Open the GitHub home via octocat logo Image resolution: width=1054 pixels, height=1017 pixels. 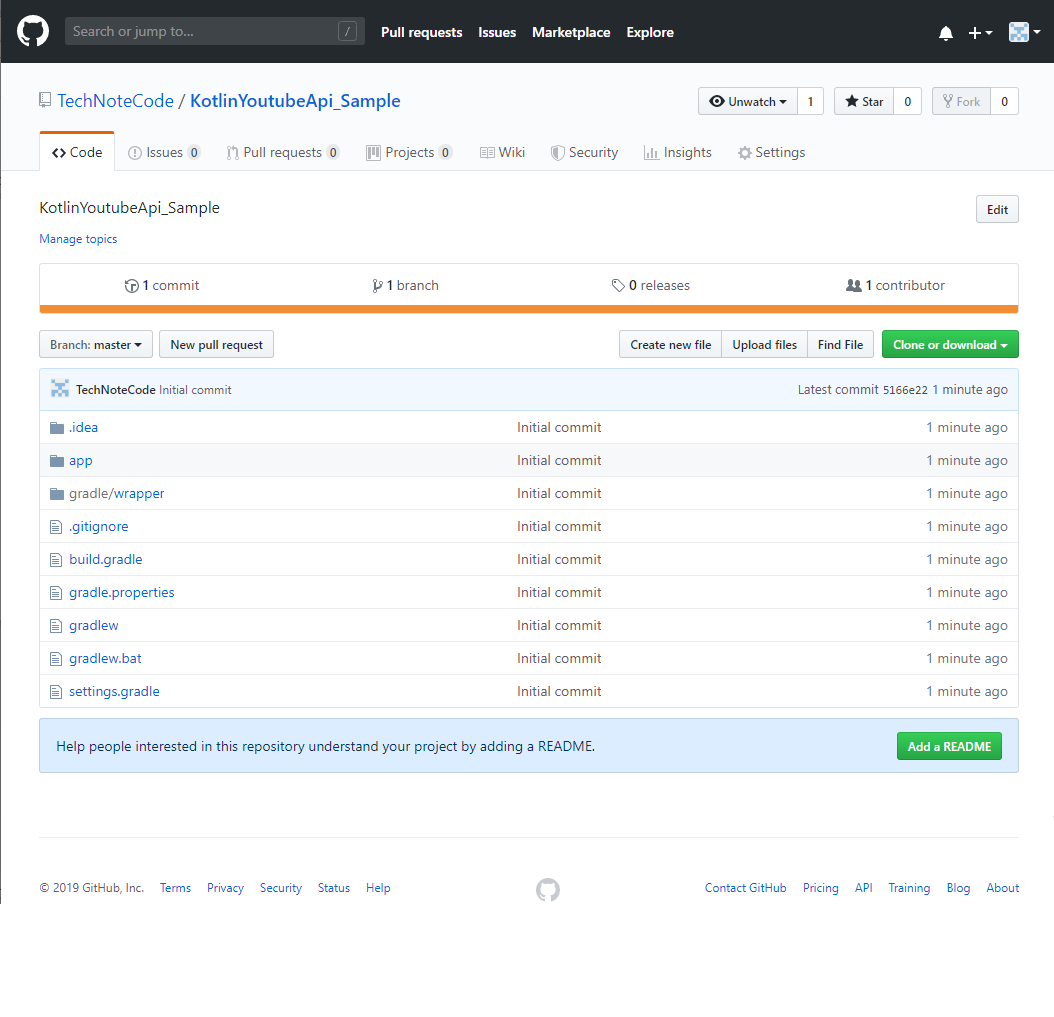tap(32, 31)
